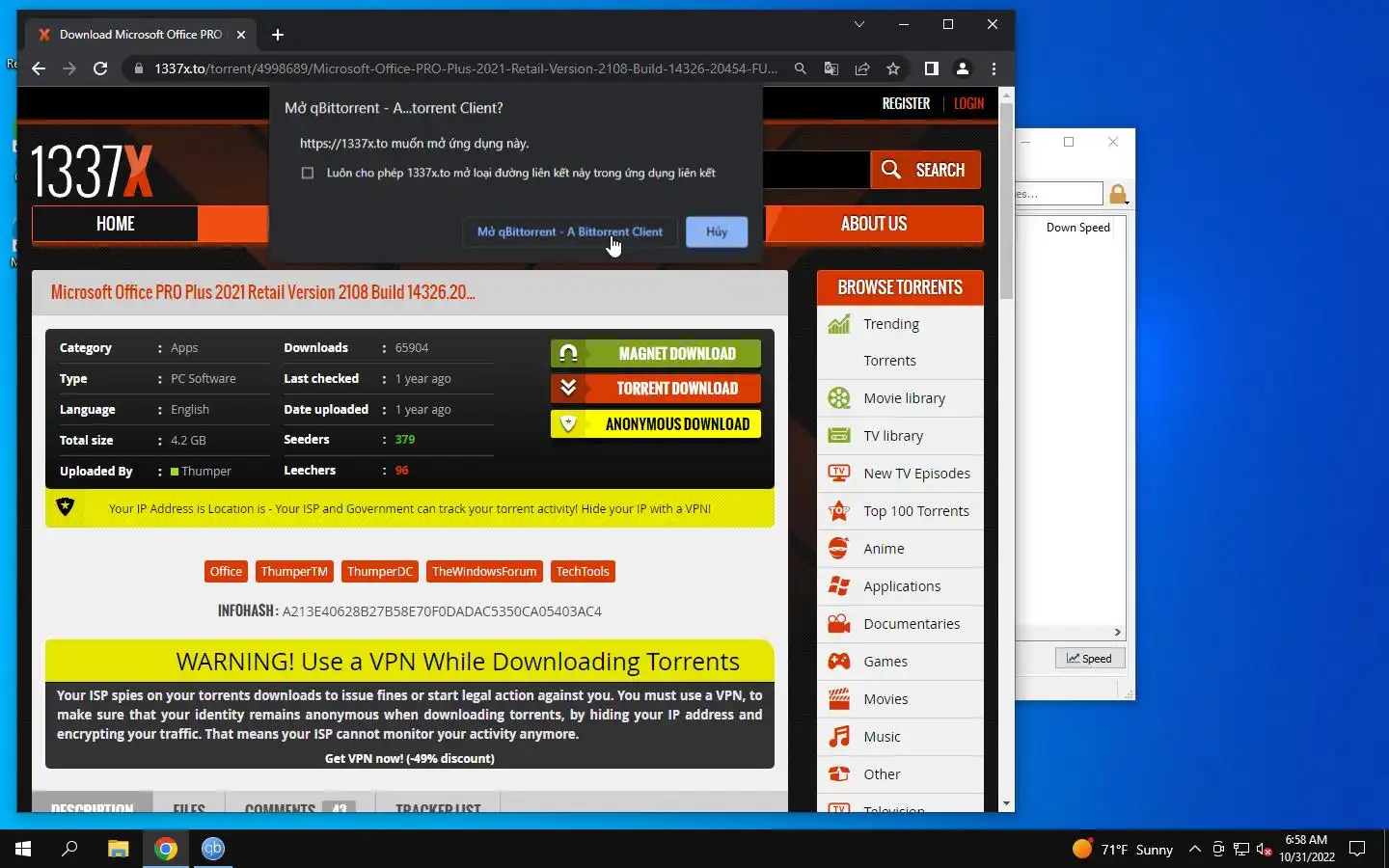Screen dimensions: 1389x868
Task: Reload the 1337x page
Action: pyautogui.click(x=100, y=68)
